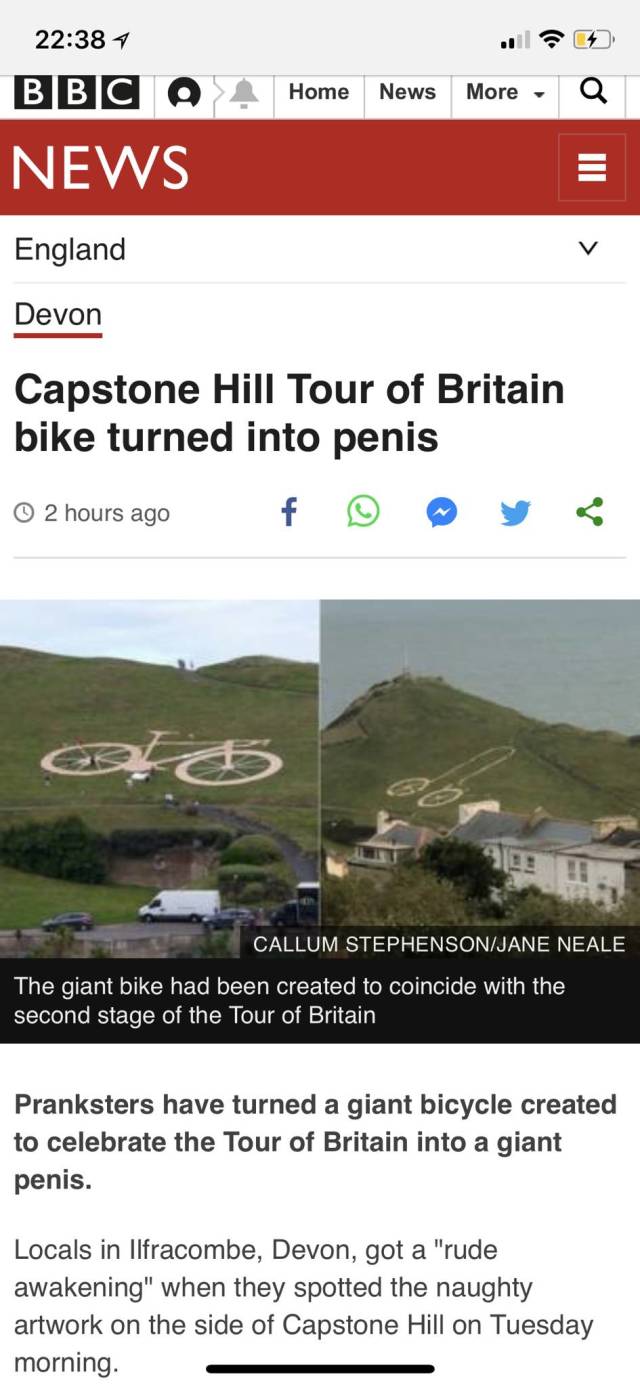Open News in top navigation

[407, 92]
